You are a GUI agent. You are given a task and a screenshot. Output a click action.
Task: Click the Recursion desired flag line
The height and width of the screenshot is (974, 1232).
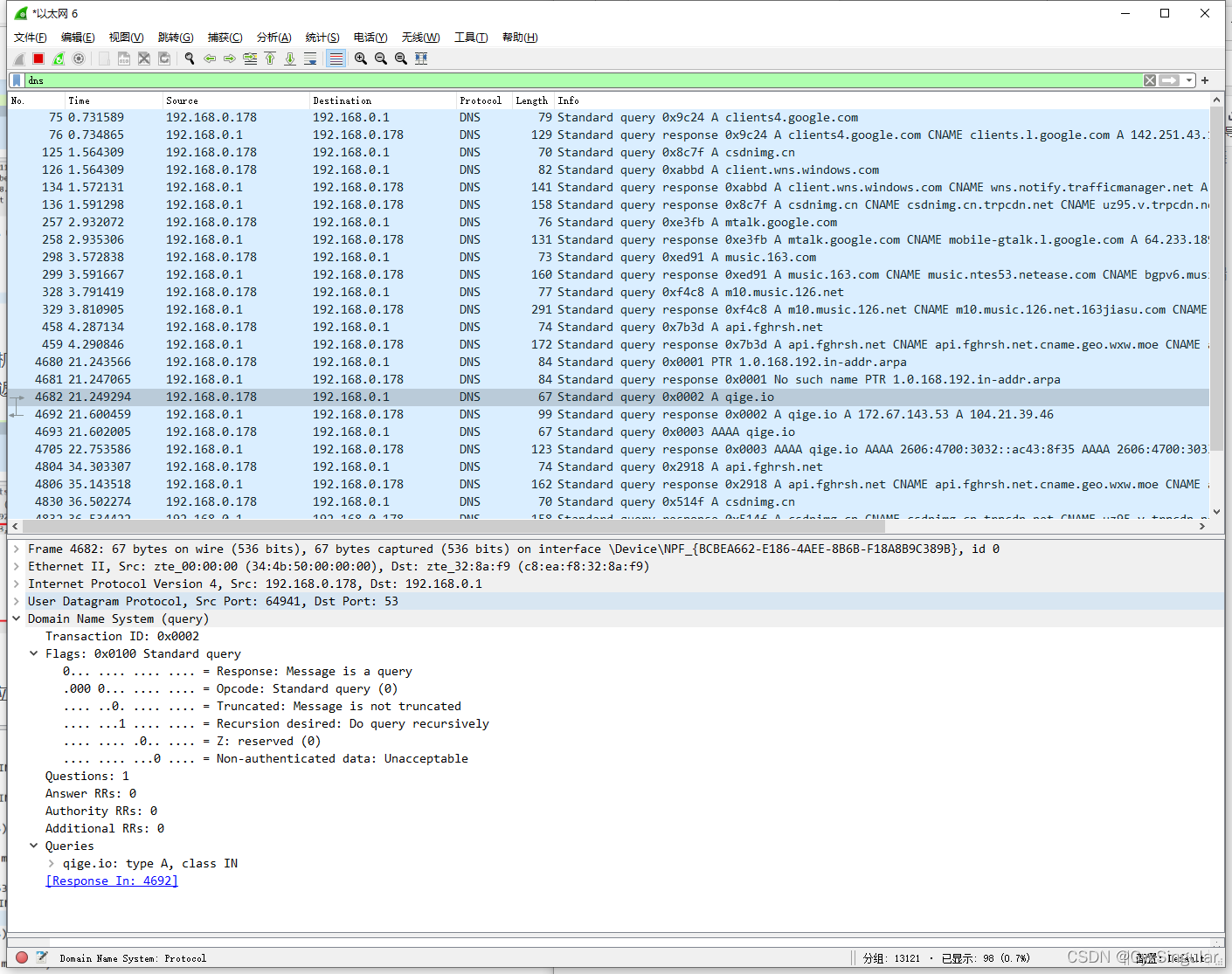[x=276, y=723]
